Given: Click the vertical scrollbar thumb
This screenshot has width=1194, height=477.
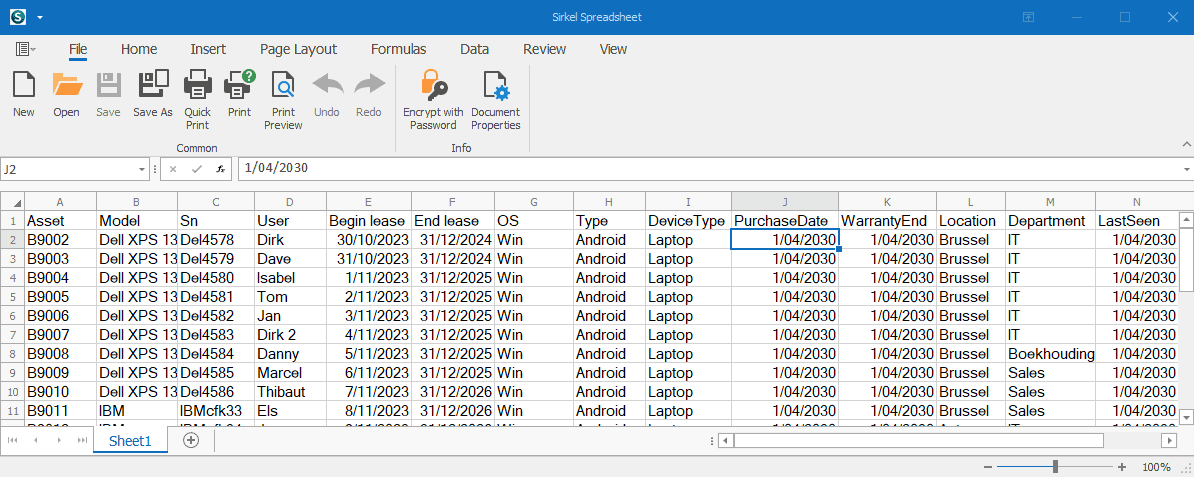Looking at the screenshot, I should [x=1186, y=260].
